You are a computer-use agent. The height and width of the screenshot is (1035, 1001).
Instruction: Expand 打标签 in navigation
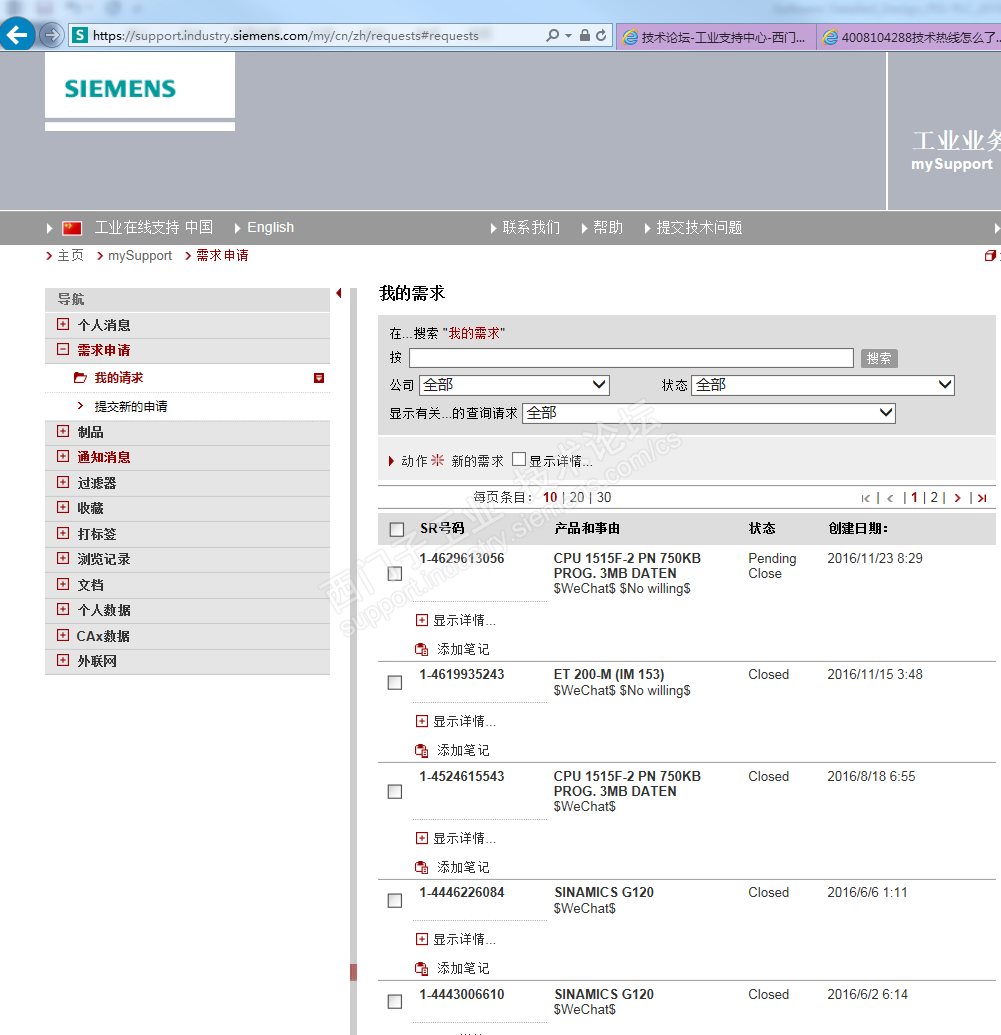tap(63, 533)
